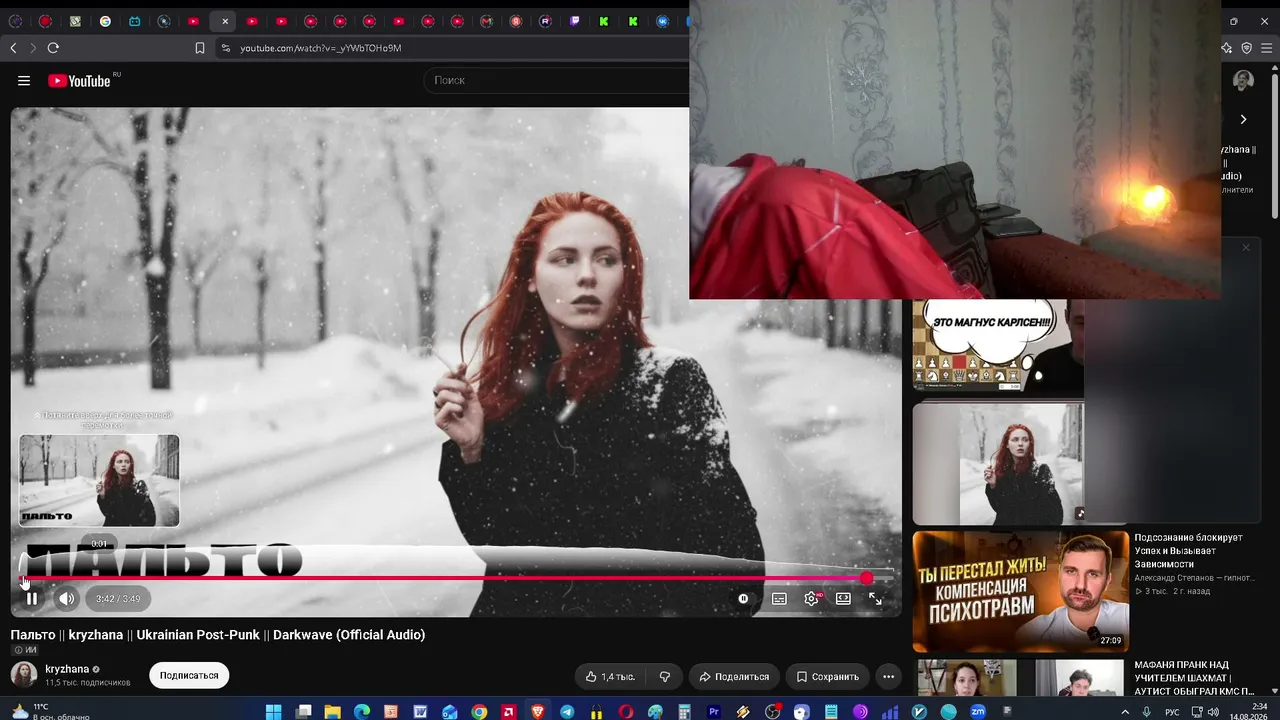The height and width of the screenshot is (720, 1280).
Task: Save the video with Сохранить
Action: 827,677
